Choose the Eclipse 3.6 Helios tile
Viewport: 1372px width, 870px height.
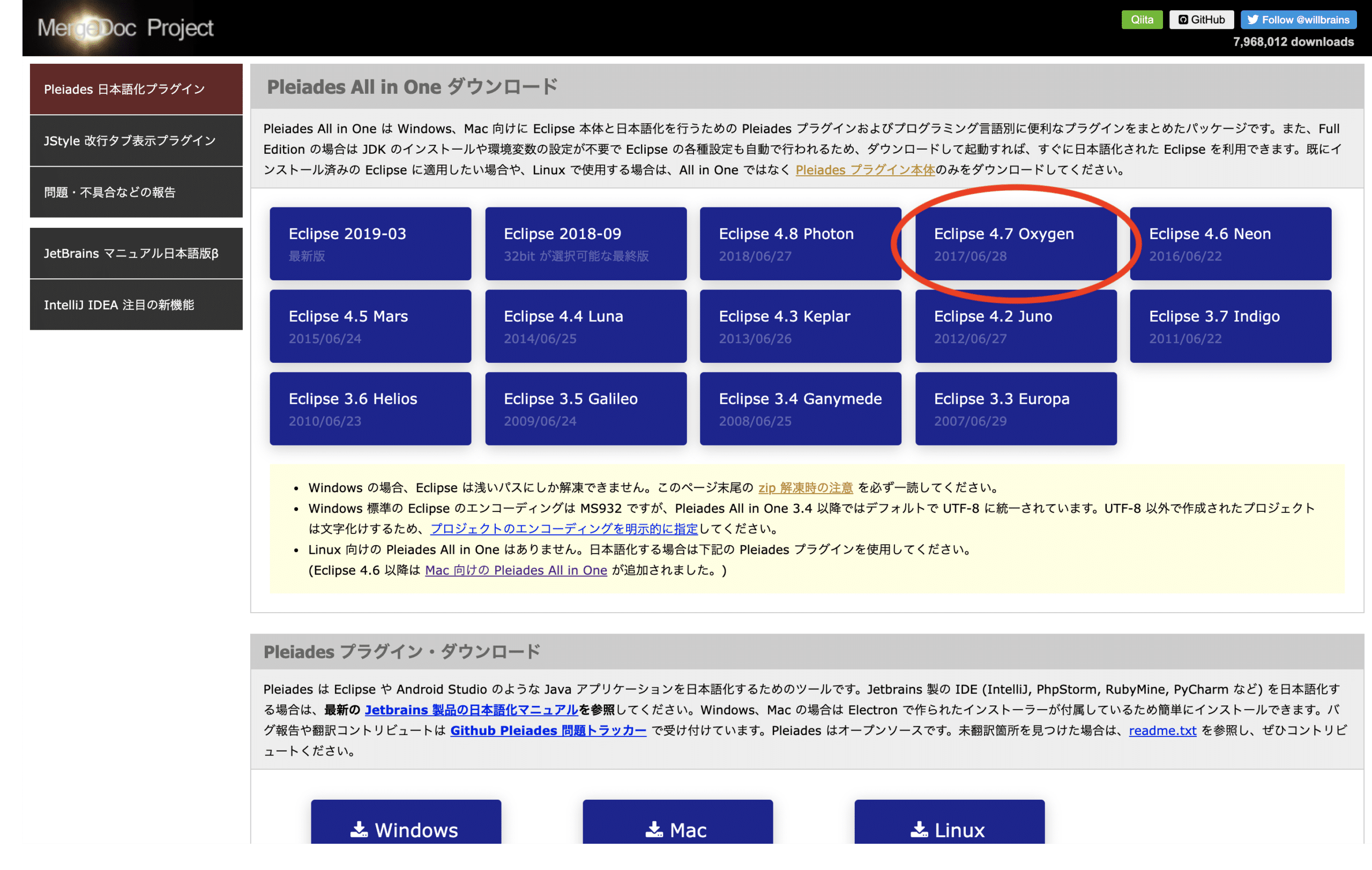pyautogui.click(x=370, y=408)
